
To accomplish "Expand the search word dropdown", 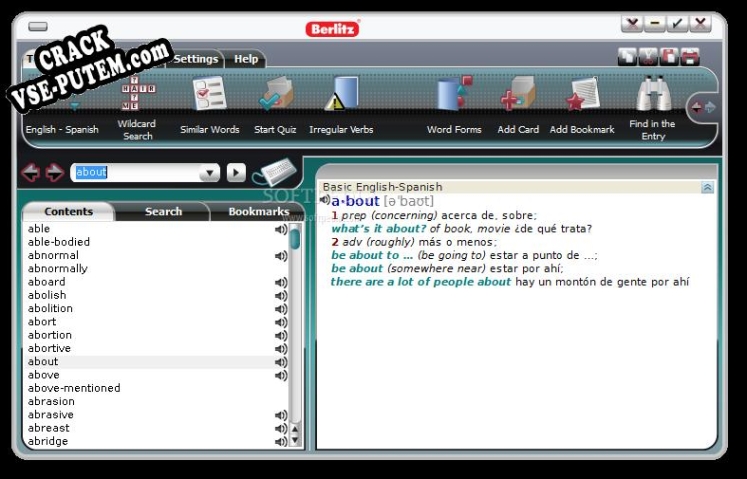I will (x=208, y=173).
